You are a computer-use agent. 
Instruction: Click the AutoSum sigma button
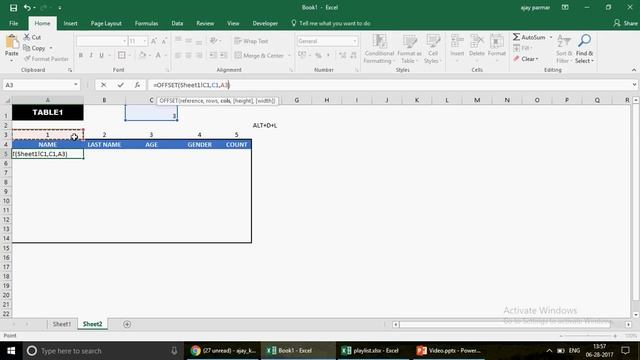(x=529, y=37)
